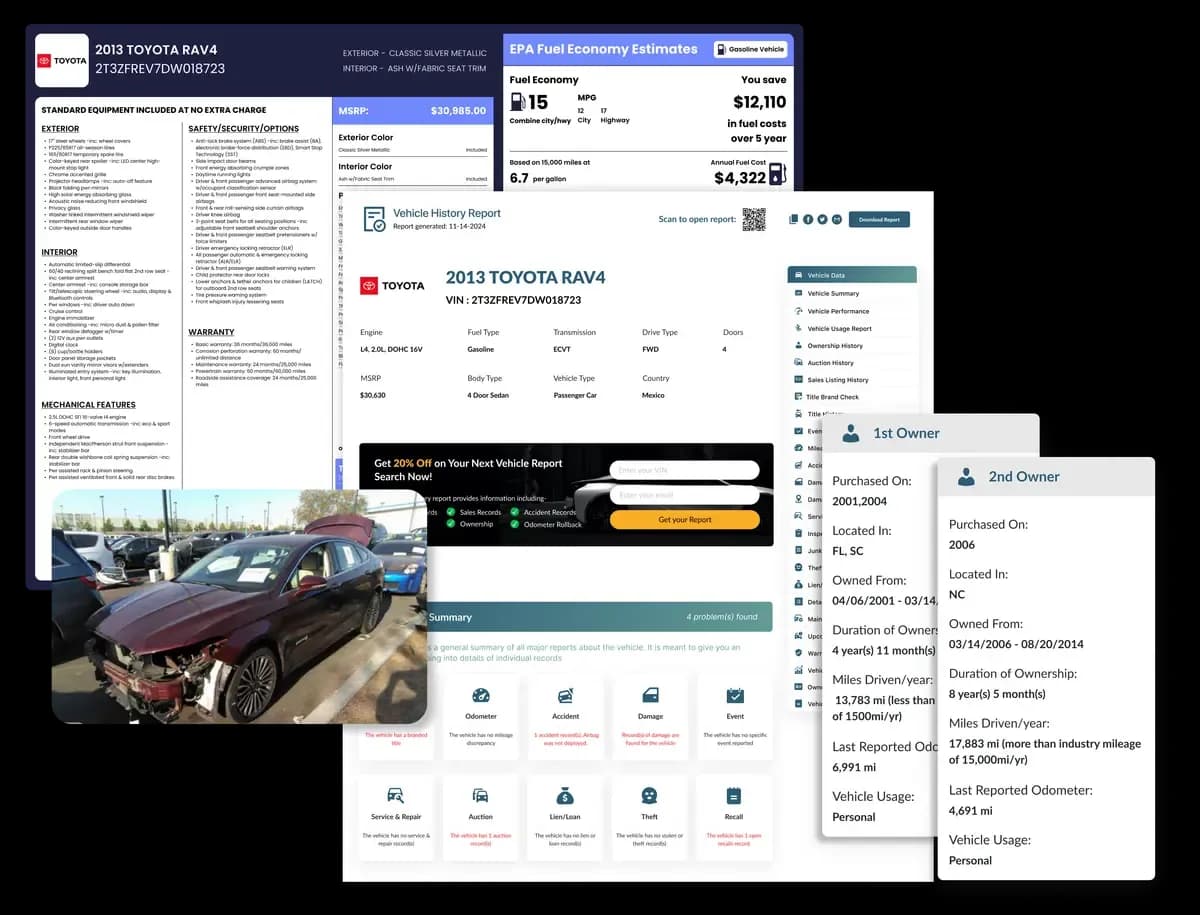
Task: Click the Gasoline Vehicle badge
Action: tap(750, 49)
